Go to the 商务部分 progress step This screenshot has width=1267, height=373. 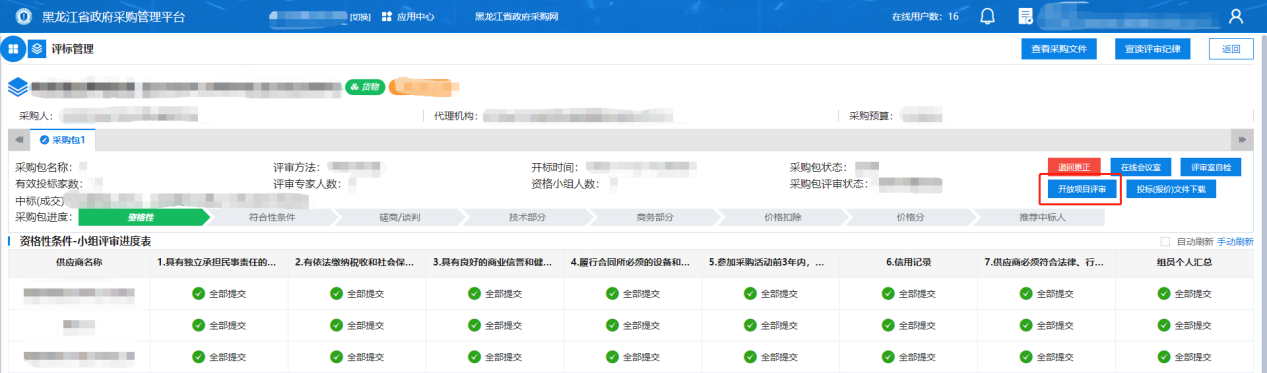coord(655,216)
